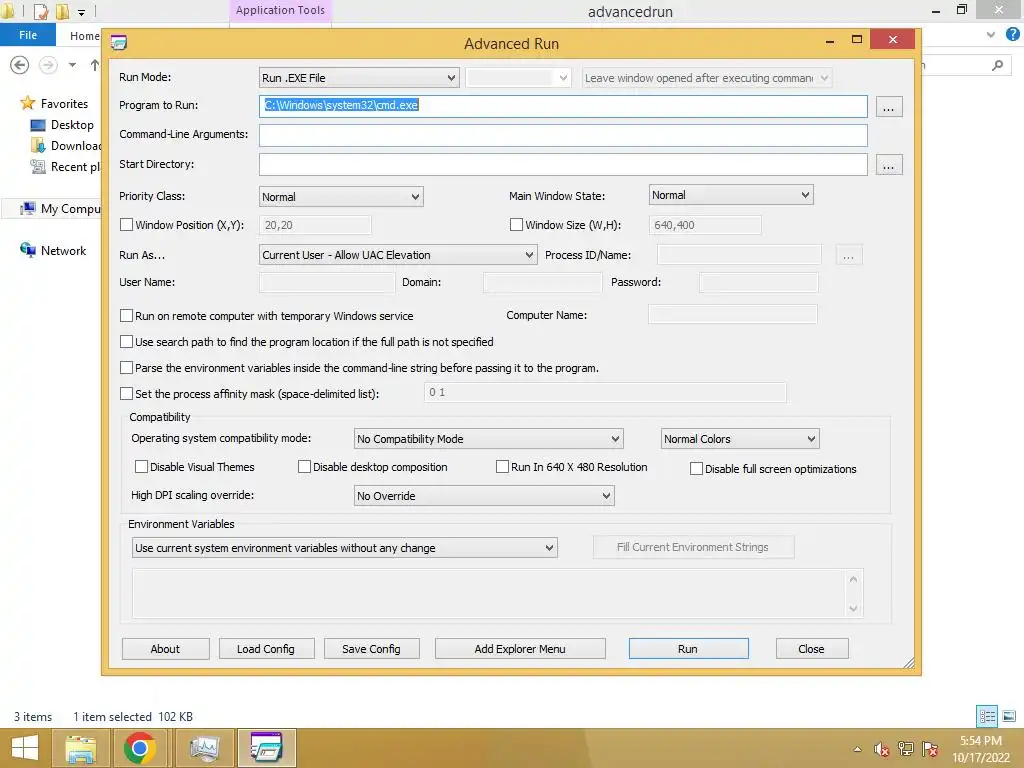Open recent locations dropdown arrow in Explorer
Viewport: 1024px width, 768px height.
point(72,65)
